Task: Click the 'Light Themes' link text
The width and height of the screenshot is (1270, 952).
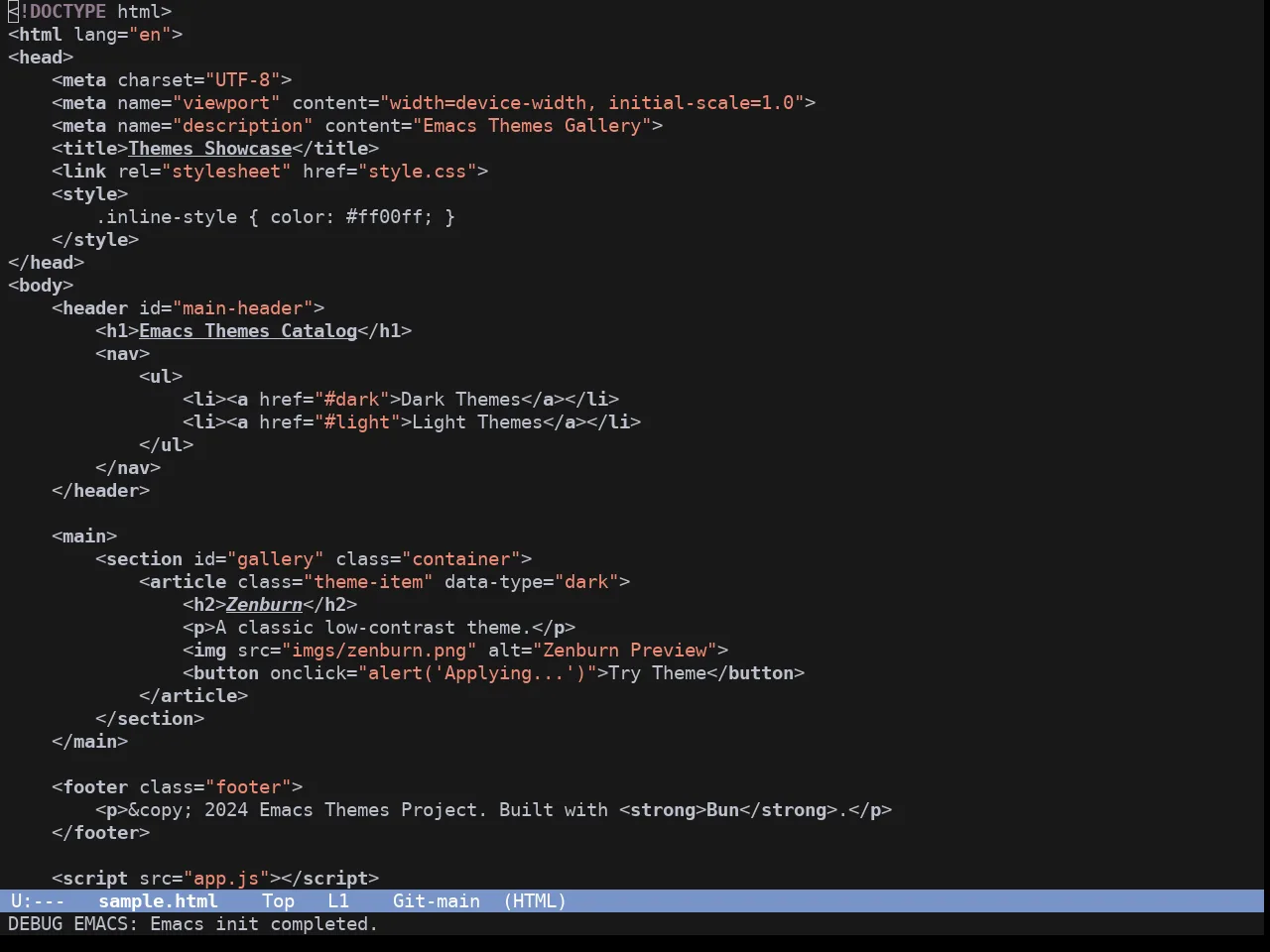Action: tap(477, 422)
